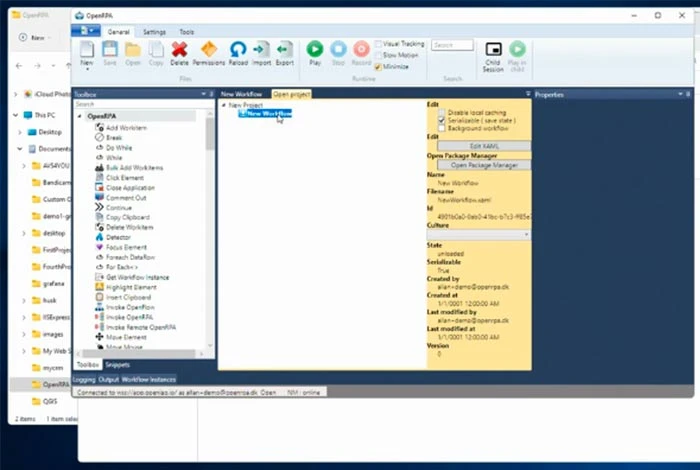This screenshot has height=470, width=700.
Task: Open the application menu dropdown button
Action: click(86, 30)
